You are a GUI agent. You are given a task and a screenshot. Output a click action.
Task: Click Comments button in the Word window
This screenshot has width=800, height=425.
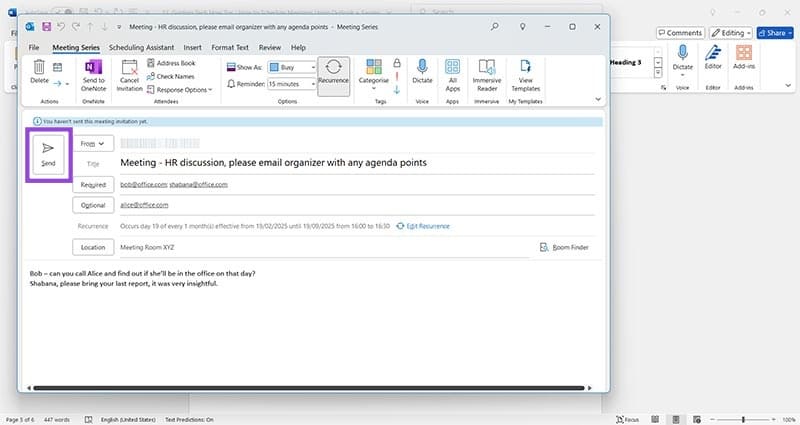(680, 33)
